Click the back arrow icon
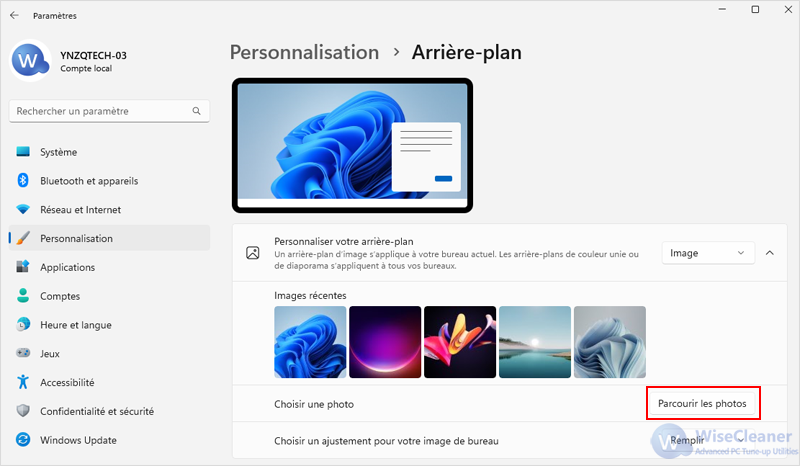 [x=14, y=15]
